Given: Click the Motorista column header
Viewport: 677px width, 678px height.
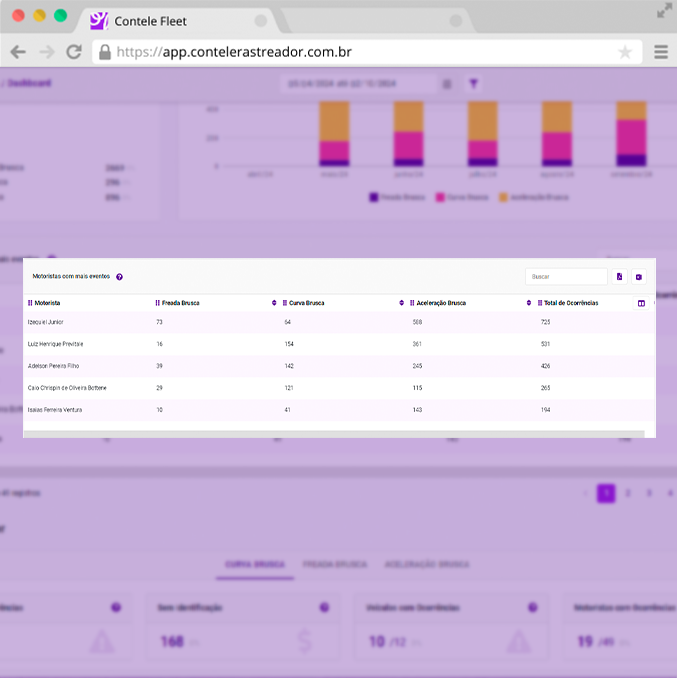Looking at the screenshot, I should [x=47, y=303].
